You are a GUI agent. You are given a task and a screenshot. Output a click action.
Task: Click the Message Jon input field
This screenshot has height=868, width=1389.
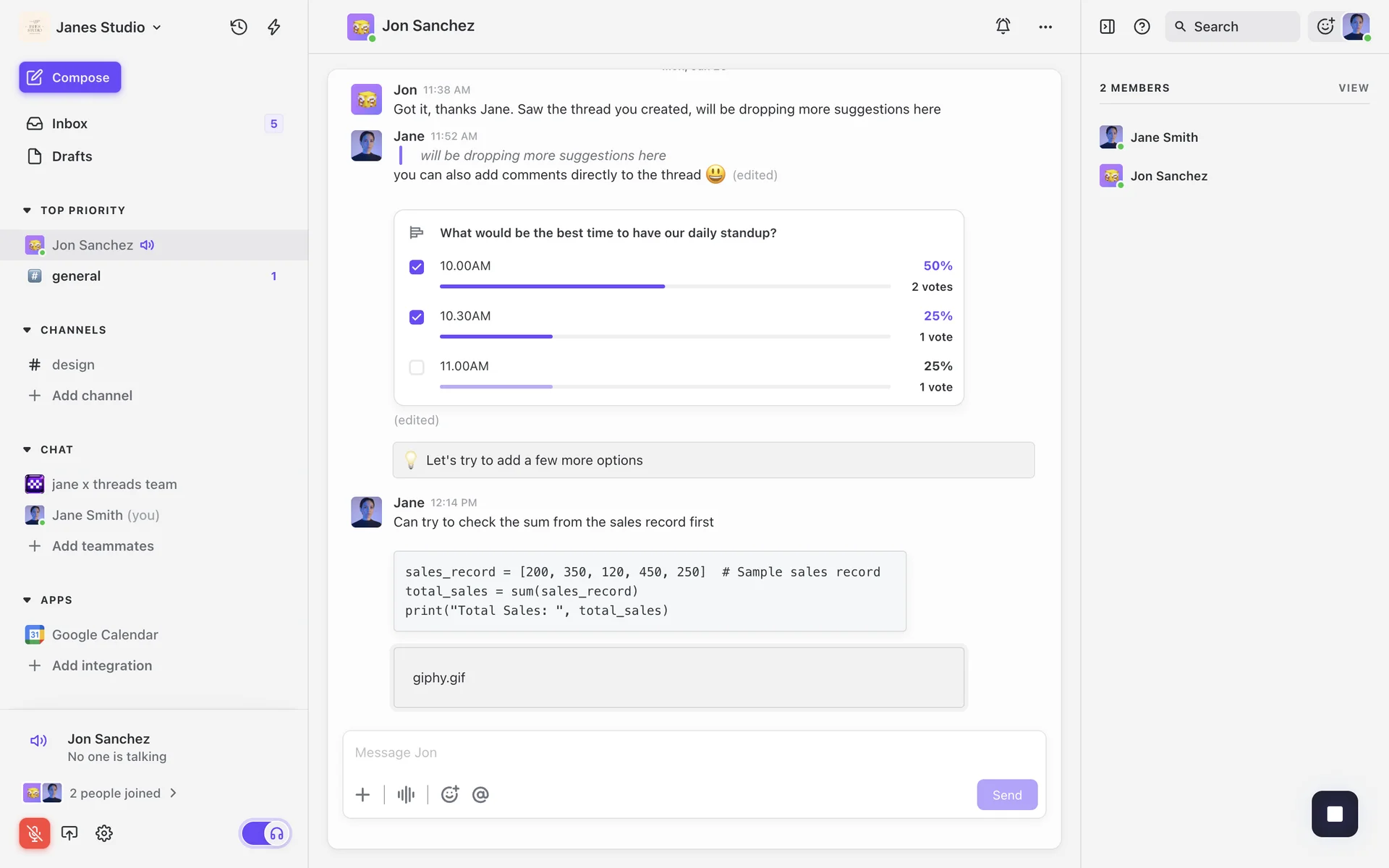pyautogui.click(x=693, y=752)
